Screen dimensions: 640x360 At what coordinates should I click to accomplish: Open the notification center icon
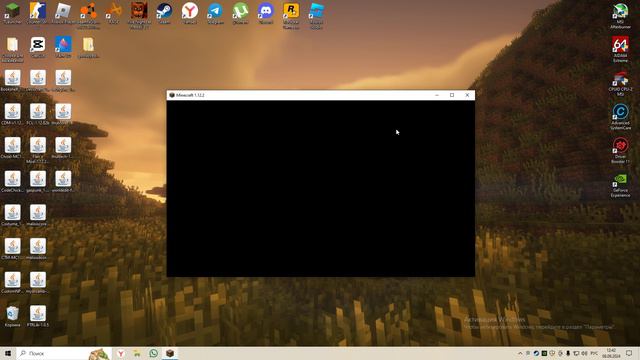click(629, 353)
